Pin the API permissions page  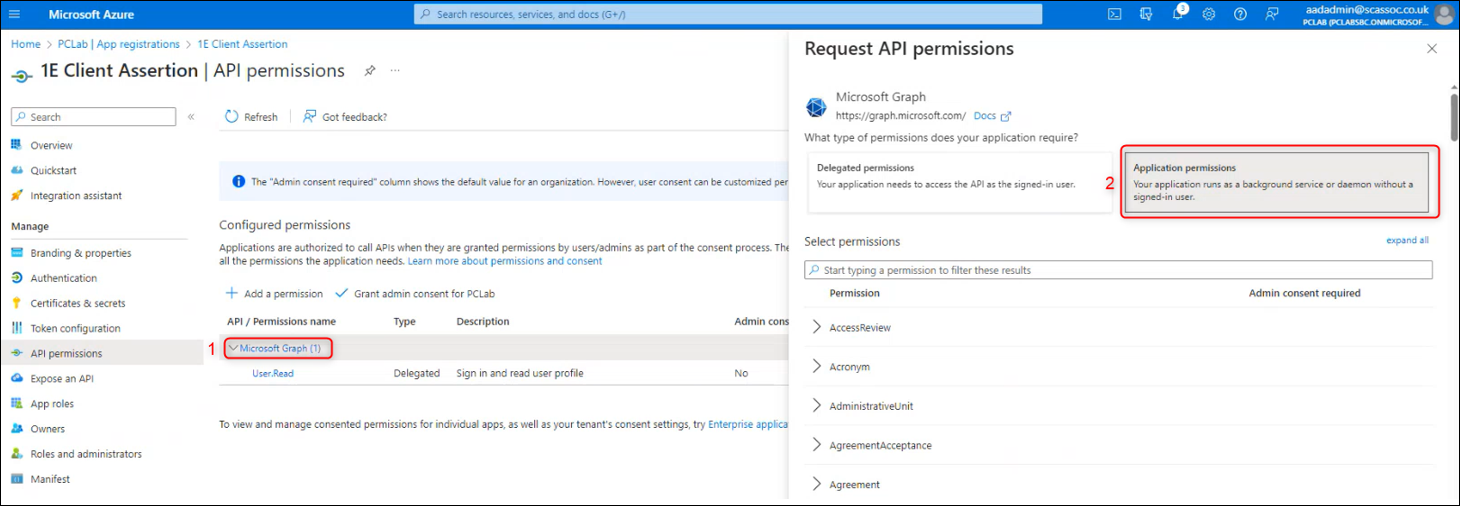tap(369, 71)
